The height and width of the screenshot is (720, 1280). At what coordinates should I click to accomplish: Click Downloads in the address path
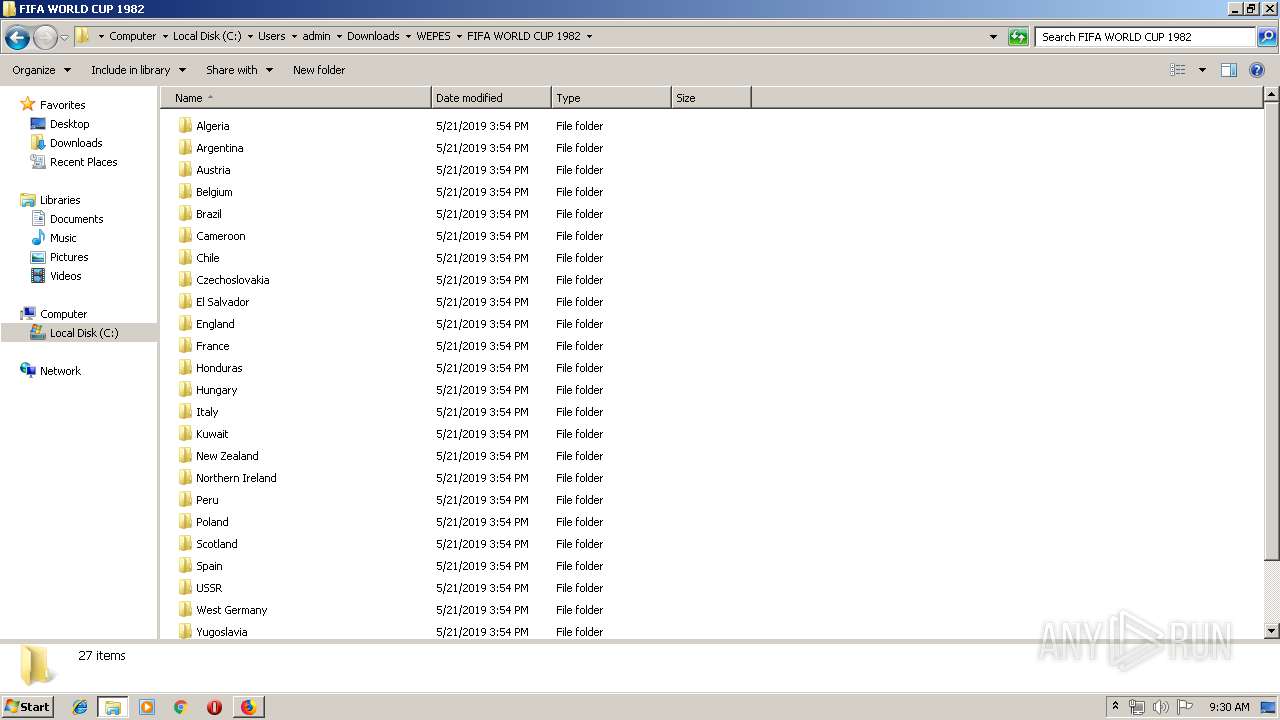tap(373, 36)
